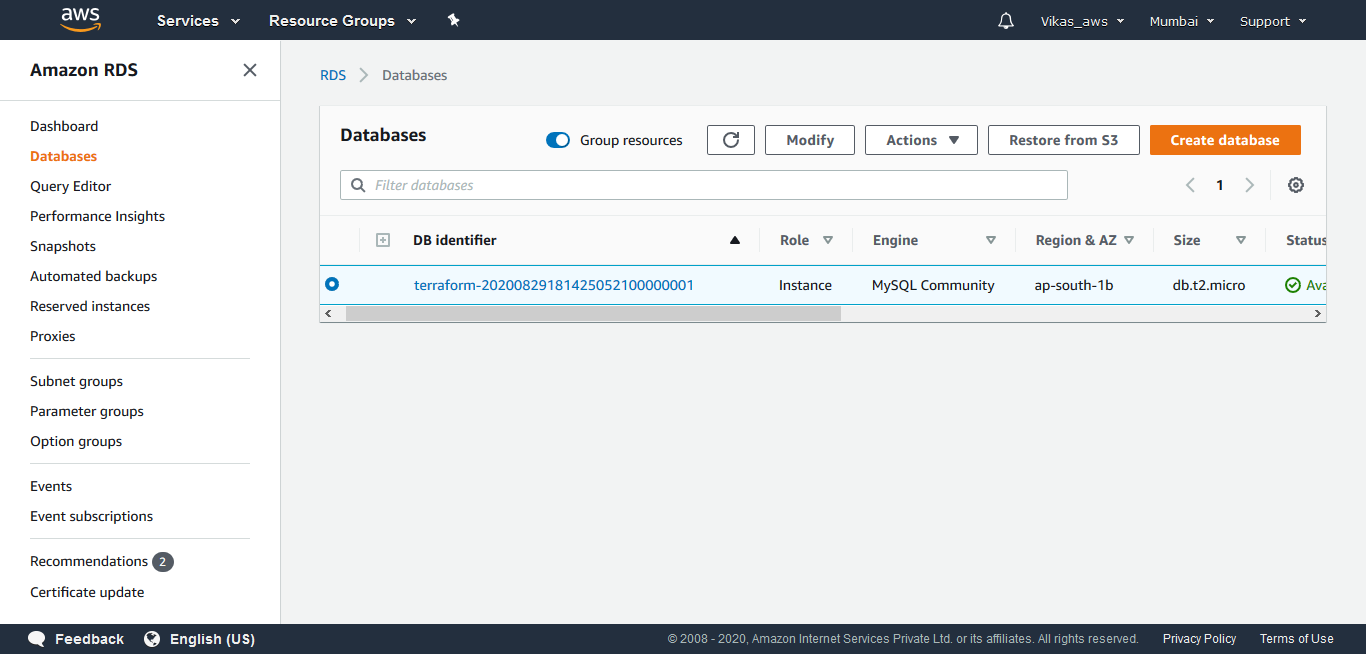Click the horizontal table scrollbar thumb

coord(593,313)
